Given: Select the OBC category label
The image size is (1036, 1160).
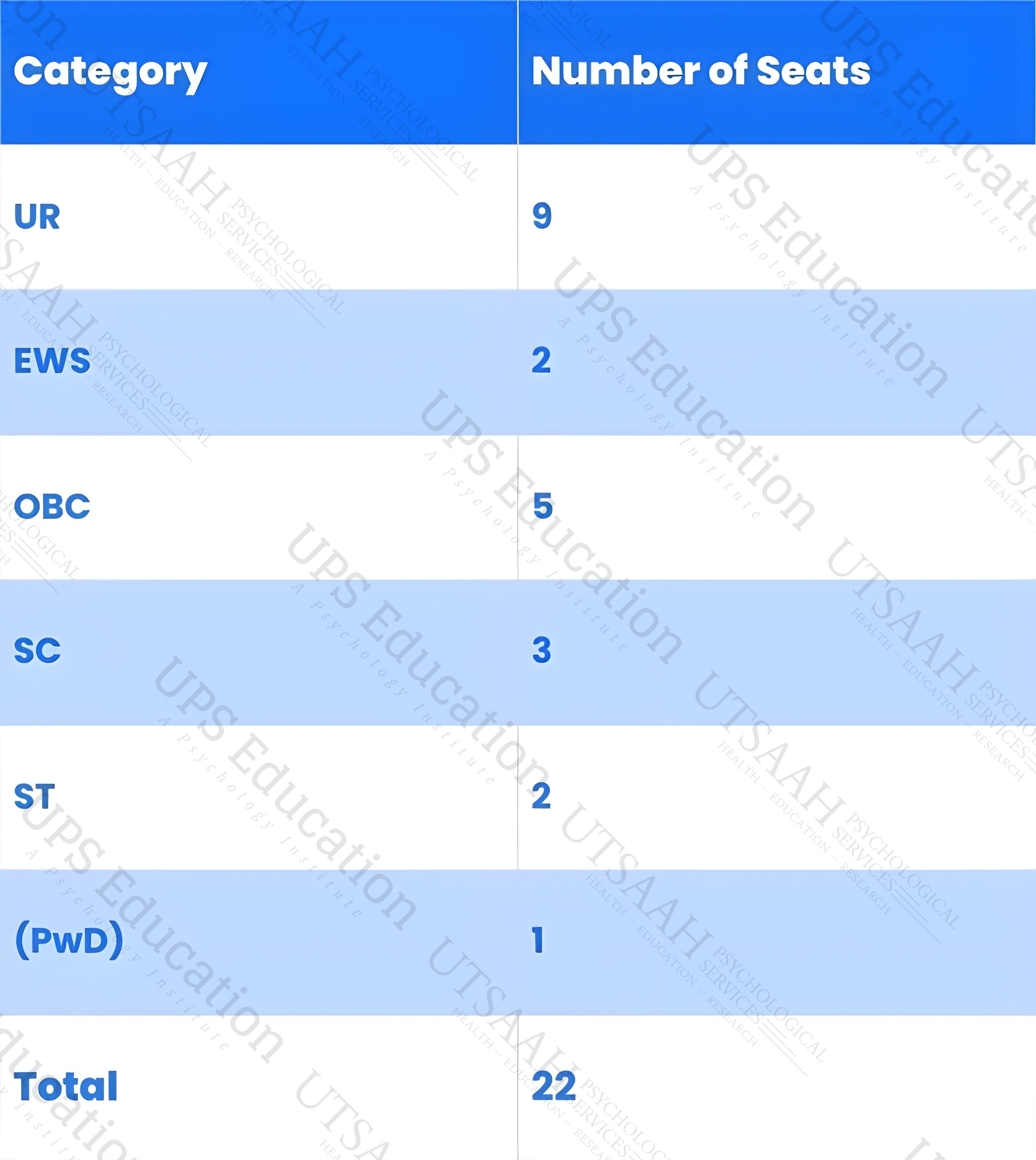Looking at the screenshot, I should (52, 506).
